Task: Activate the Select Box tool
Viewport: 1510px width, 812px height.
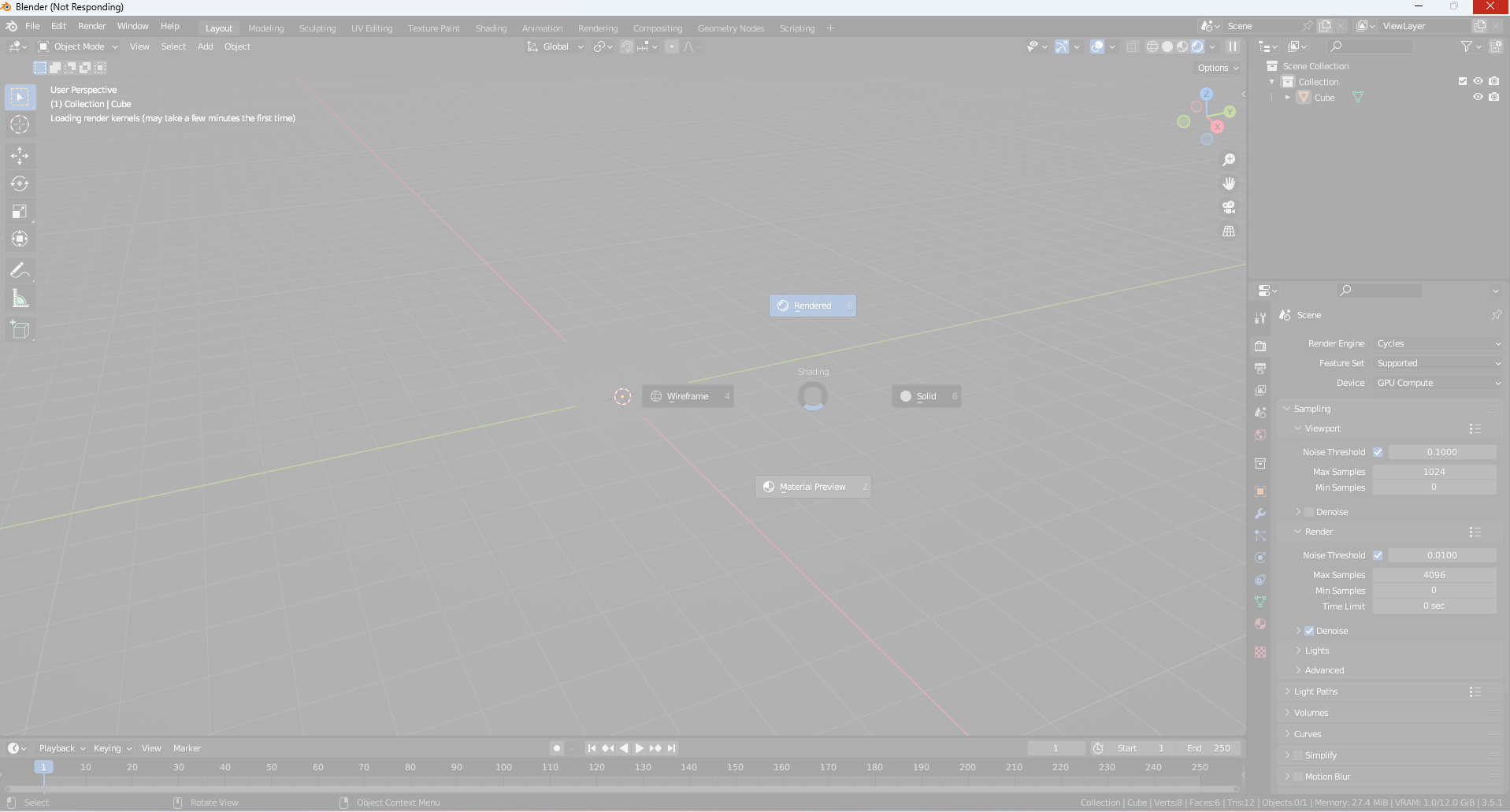Action: pyautogui.click(x=20, y=97)
